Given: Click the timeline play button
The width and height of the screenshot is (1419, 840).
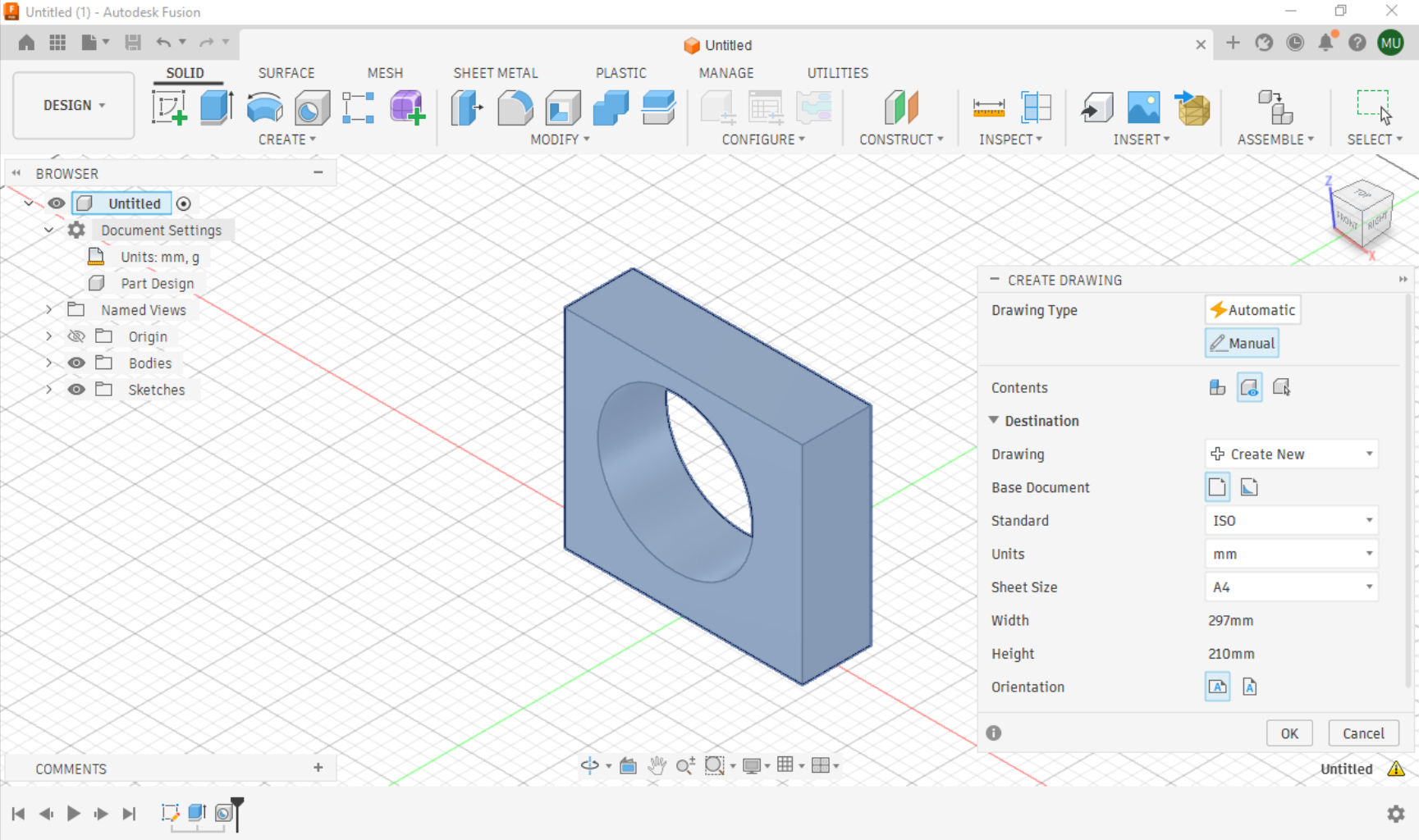Looking at the screenshot, I should click(73, 813).
